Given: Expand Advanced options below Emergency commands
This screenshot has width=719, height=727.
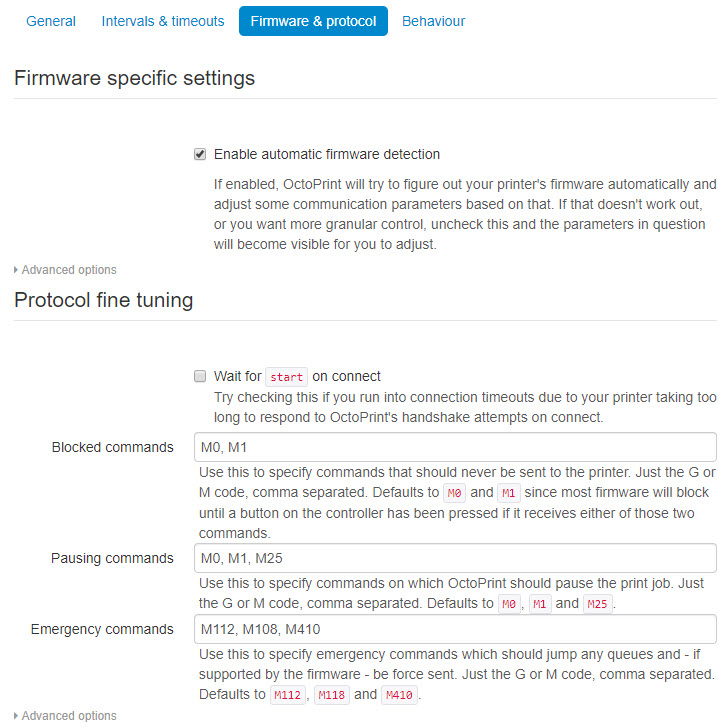Looking at the screenshot, I should [66, 716].
